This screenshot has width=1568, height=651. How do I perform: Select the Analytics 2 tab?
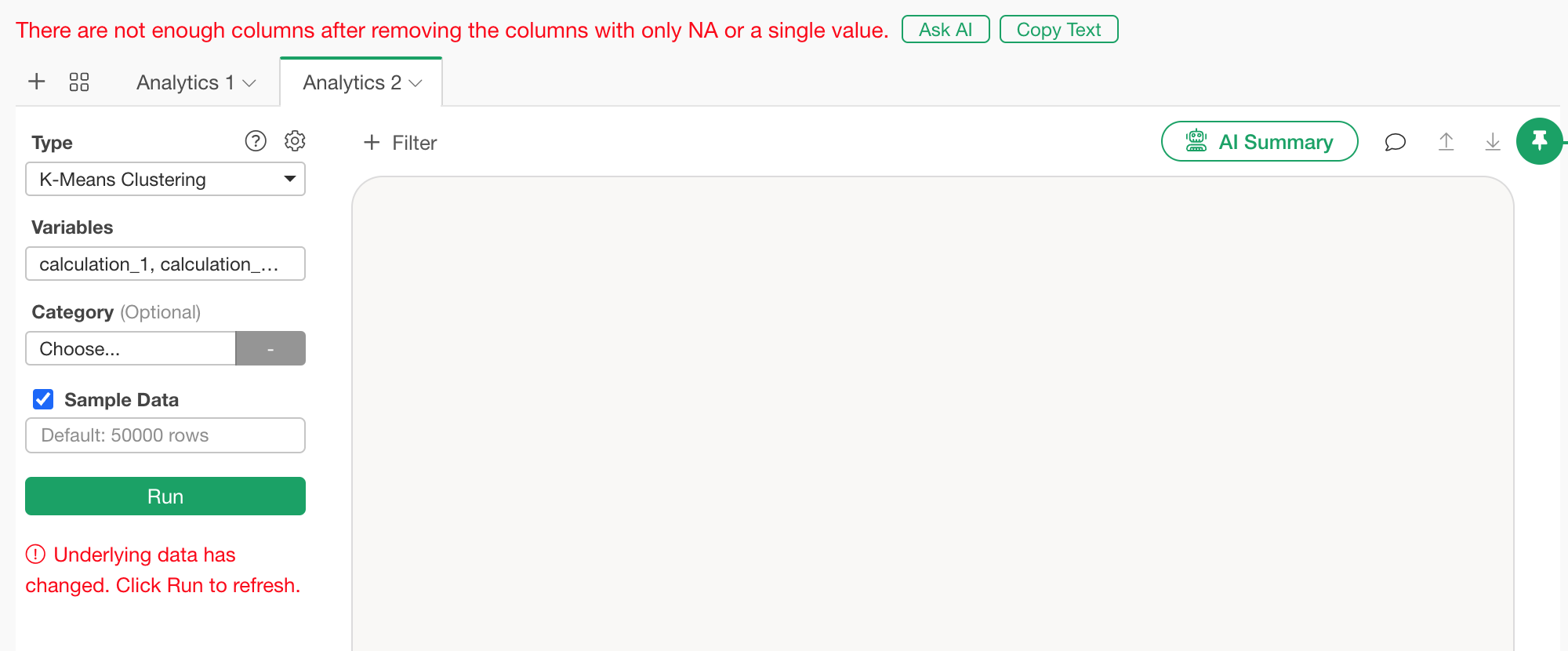coord(351,82)
